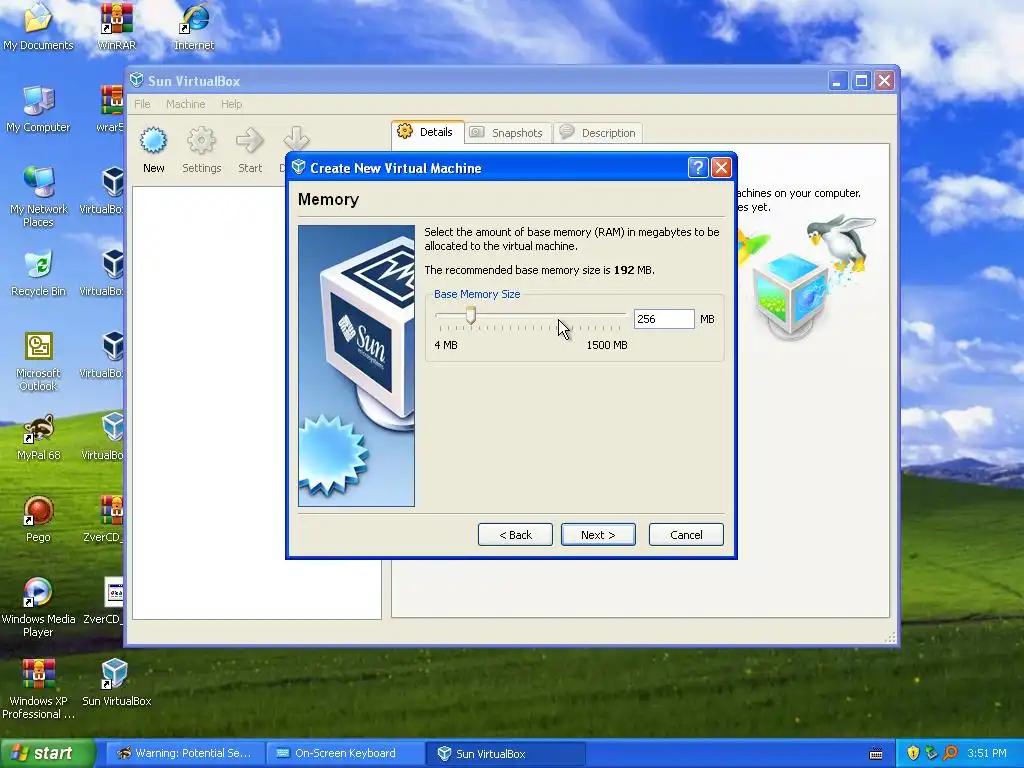Cancel the new virtual machine wizard
Viewport: 1024px width, 768px height.
tap(686, 534)
